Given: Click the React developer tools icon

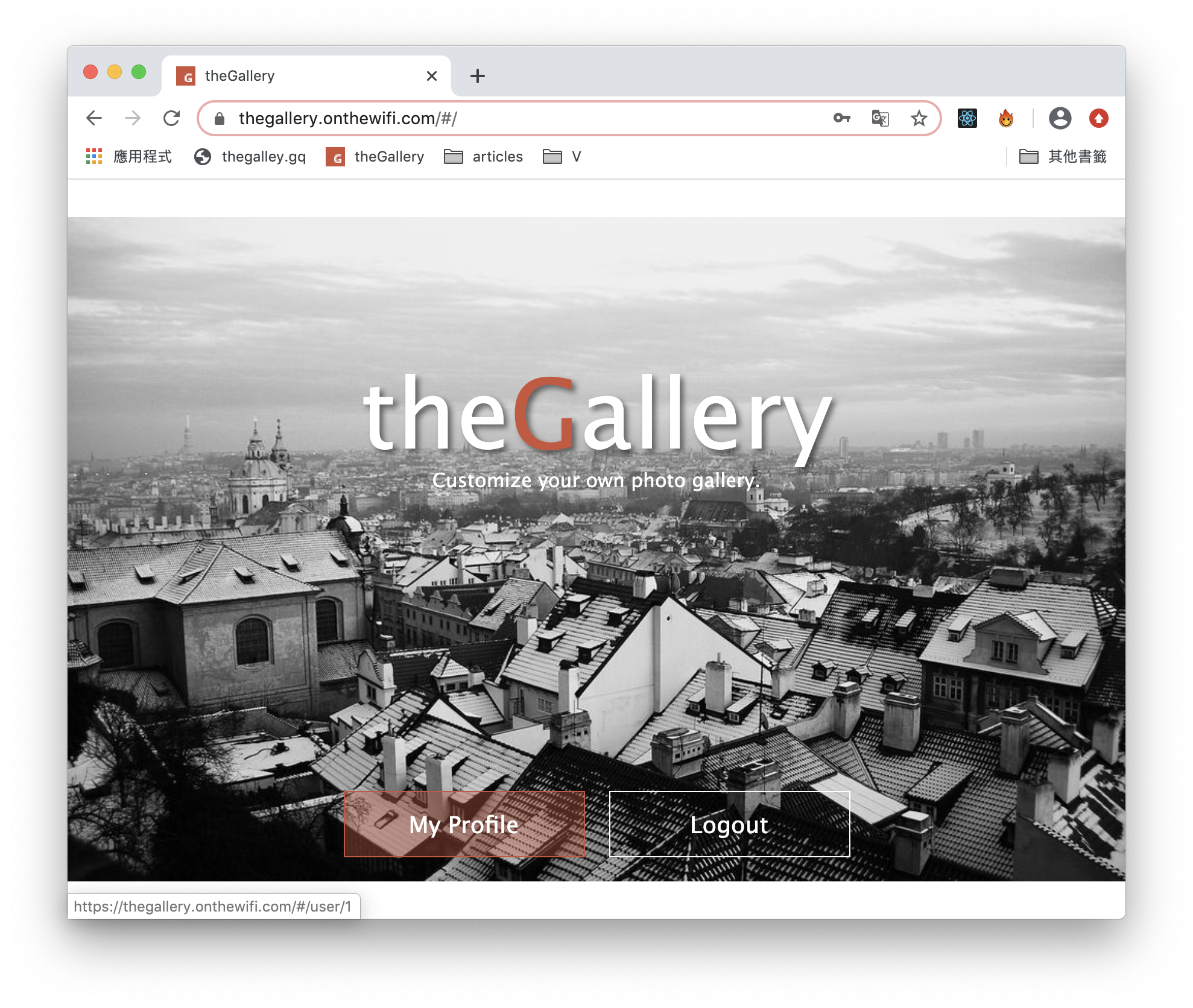Looking at the screenshot, I should [969, 119].
